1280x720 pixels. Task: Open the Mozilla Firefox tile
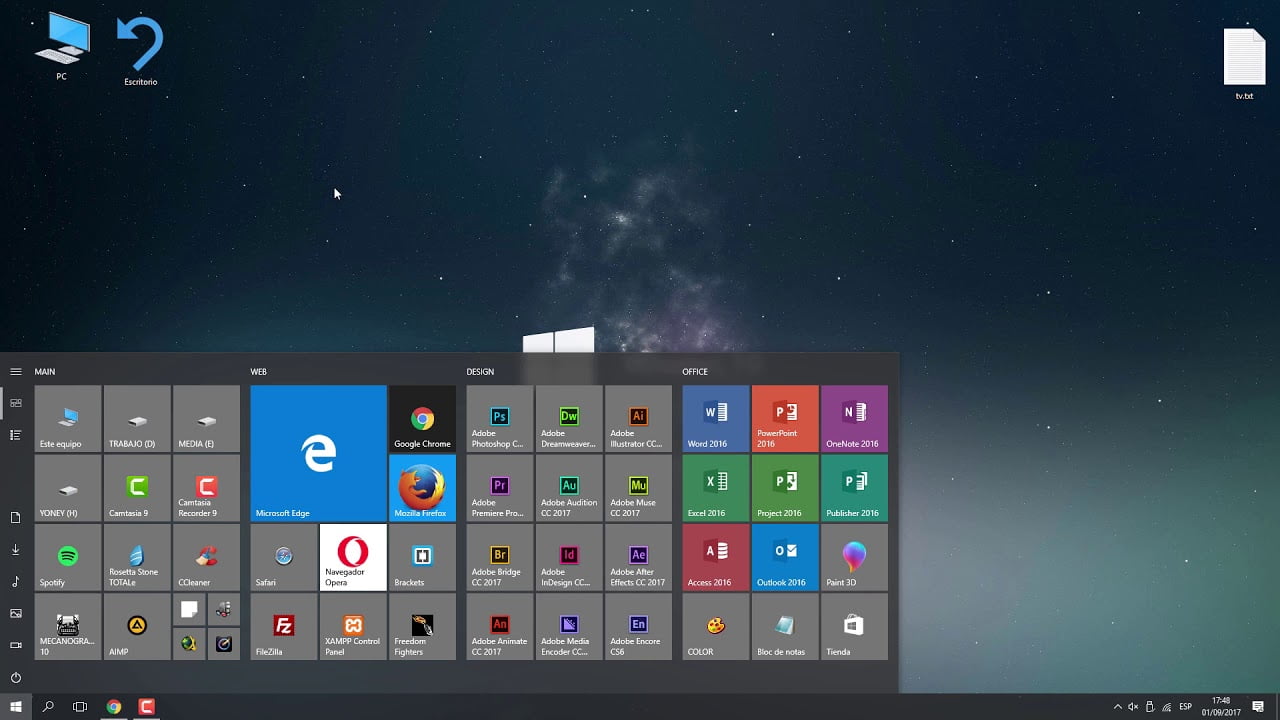tap(422, 488)
